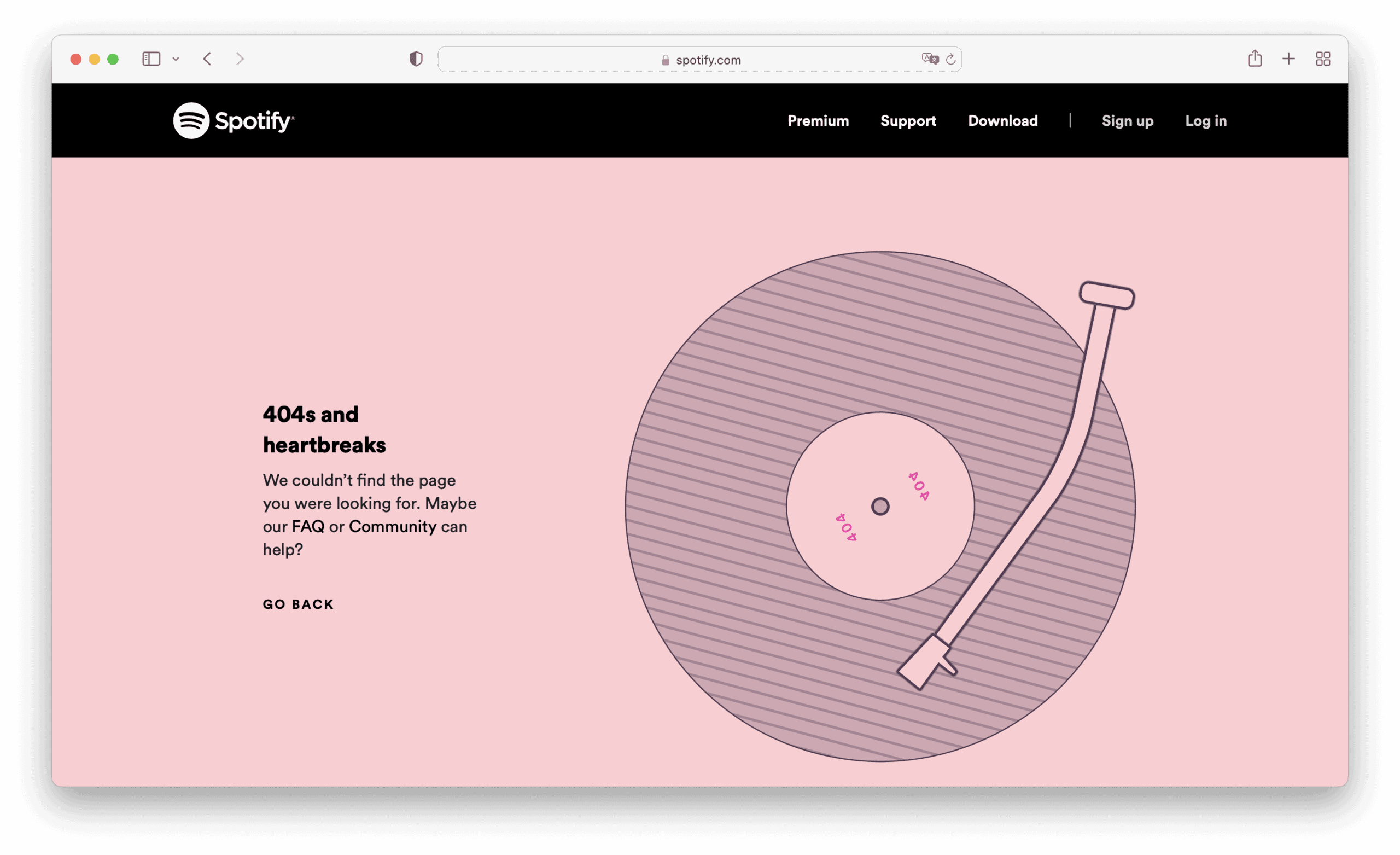Open the Premium menu item
This screenshot has height=855, width=1400.
point(818,121)
